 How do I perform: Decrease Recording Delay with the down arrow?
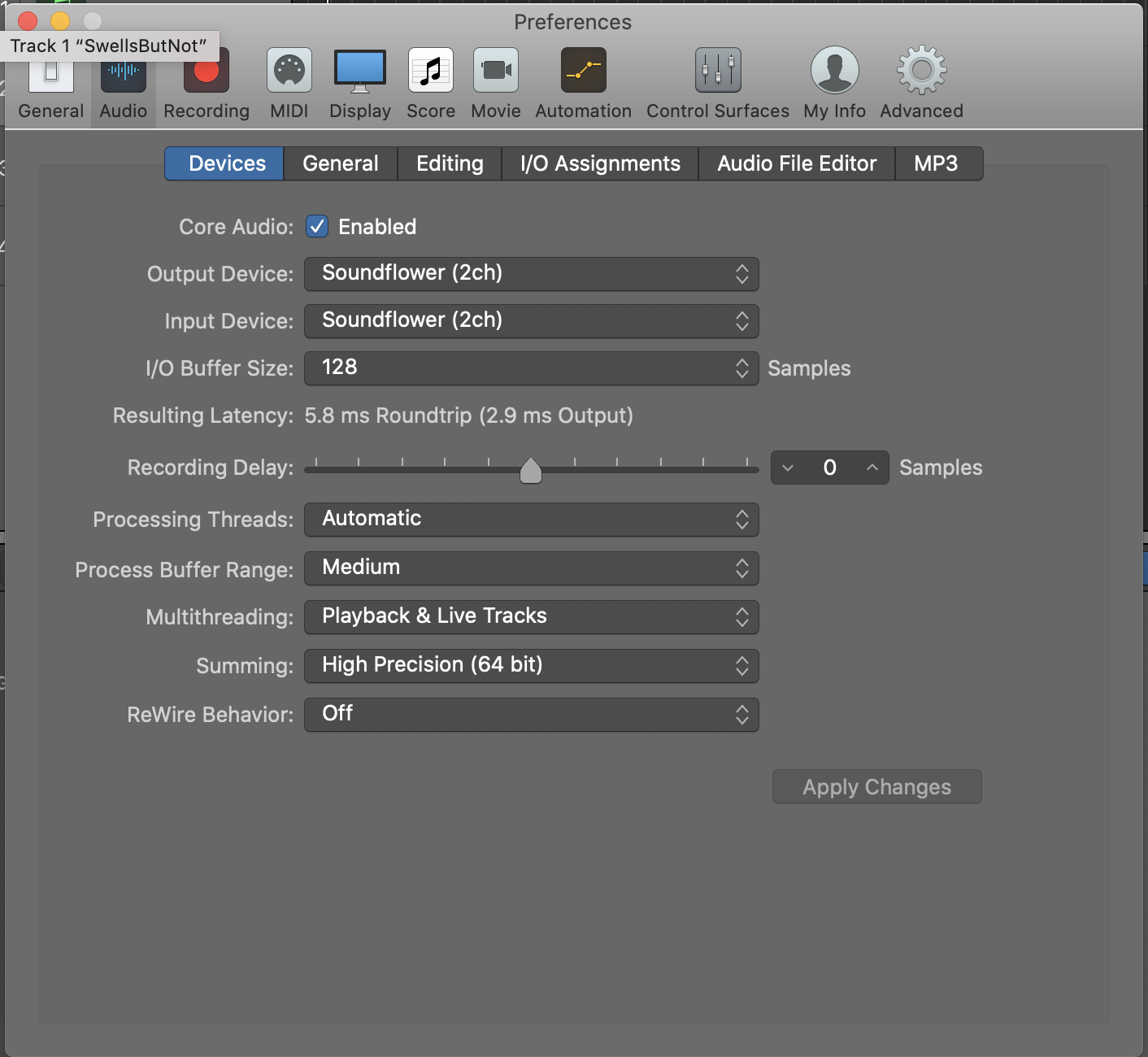(x=787, y=468)
